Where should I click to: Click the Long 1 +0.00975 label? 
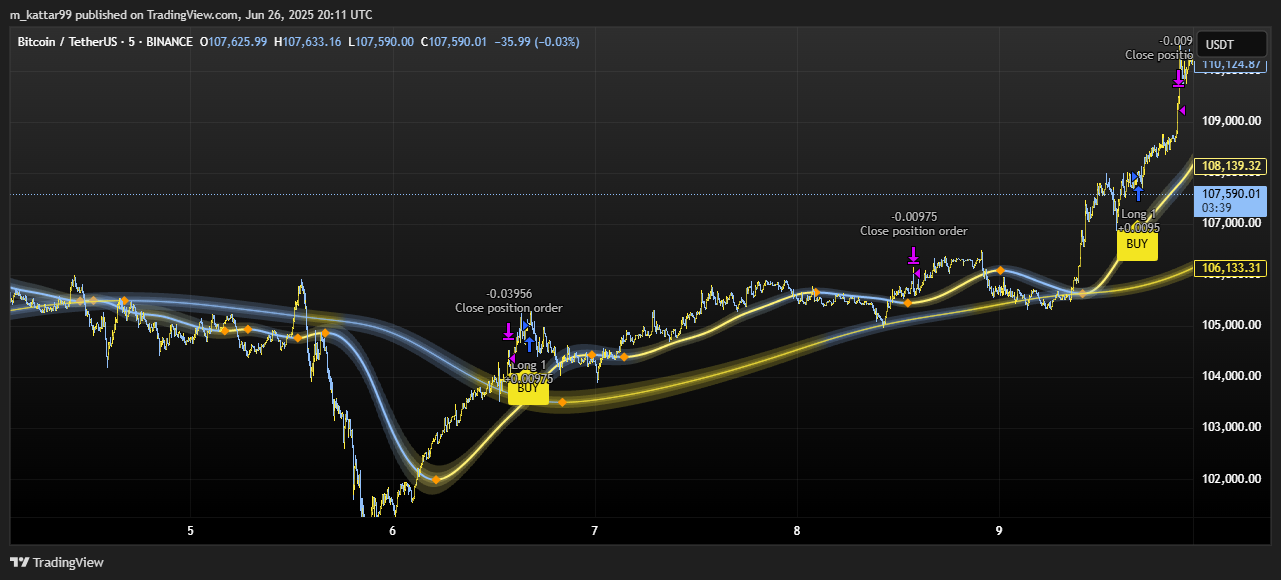[x=528, y=372]
